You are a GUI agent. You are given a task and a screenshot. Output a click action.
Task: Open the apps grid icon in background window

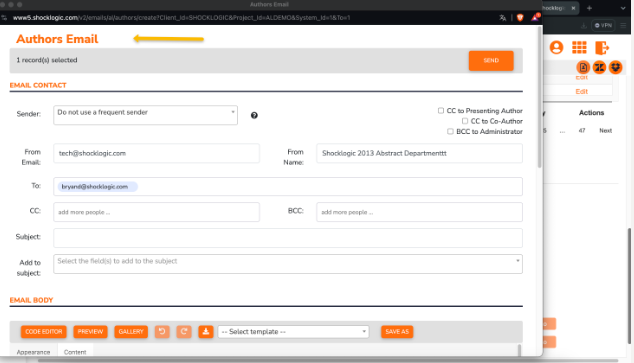579,48
